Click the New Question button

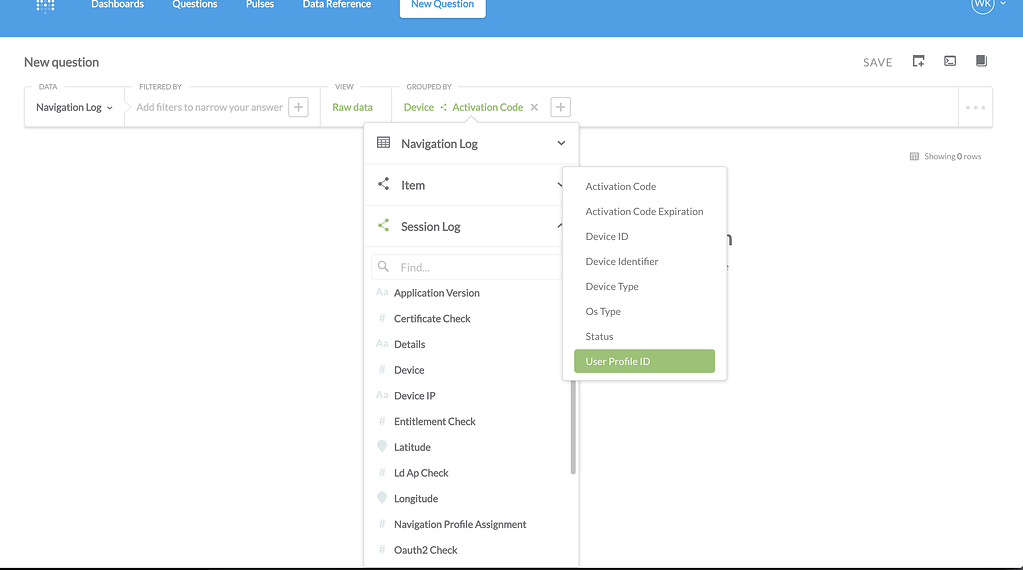click(x=442, y=7)
